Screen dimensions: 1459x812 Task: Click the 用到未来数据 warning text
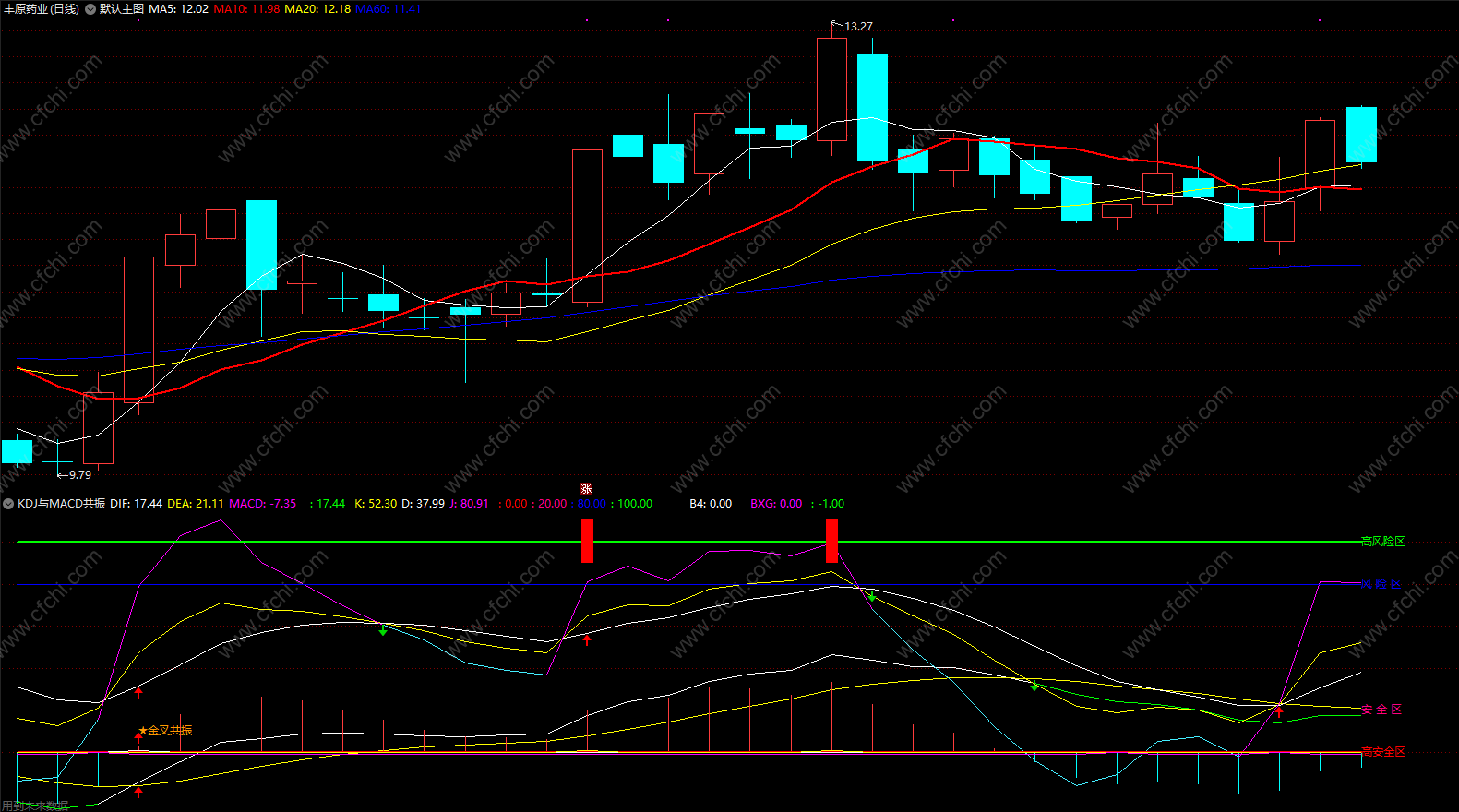coord(35,806)
